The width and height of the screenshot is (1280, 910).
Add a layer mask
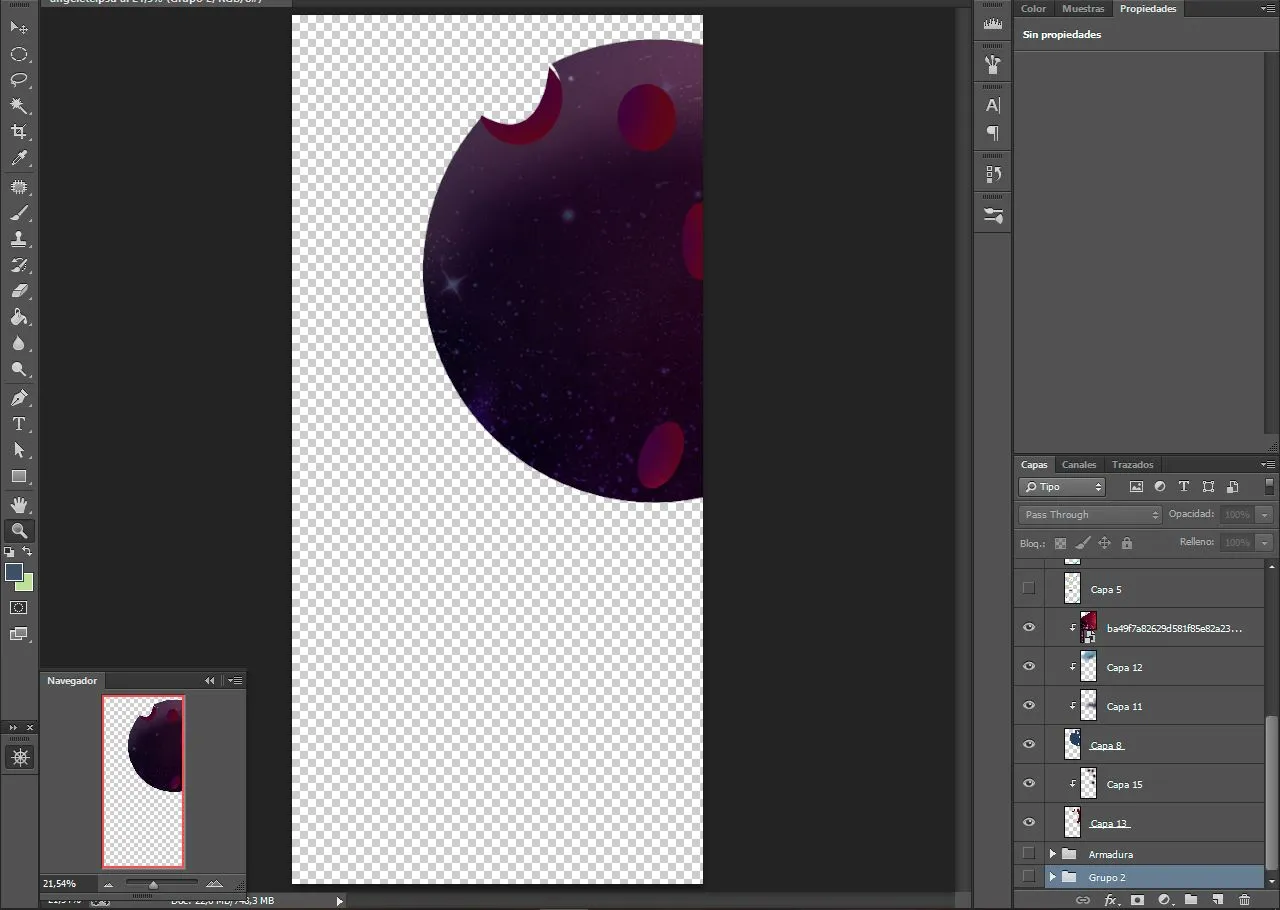1137,900
